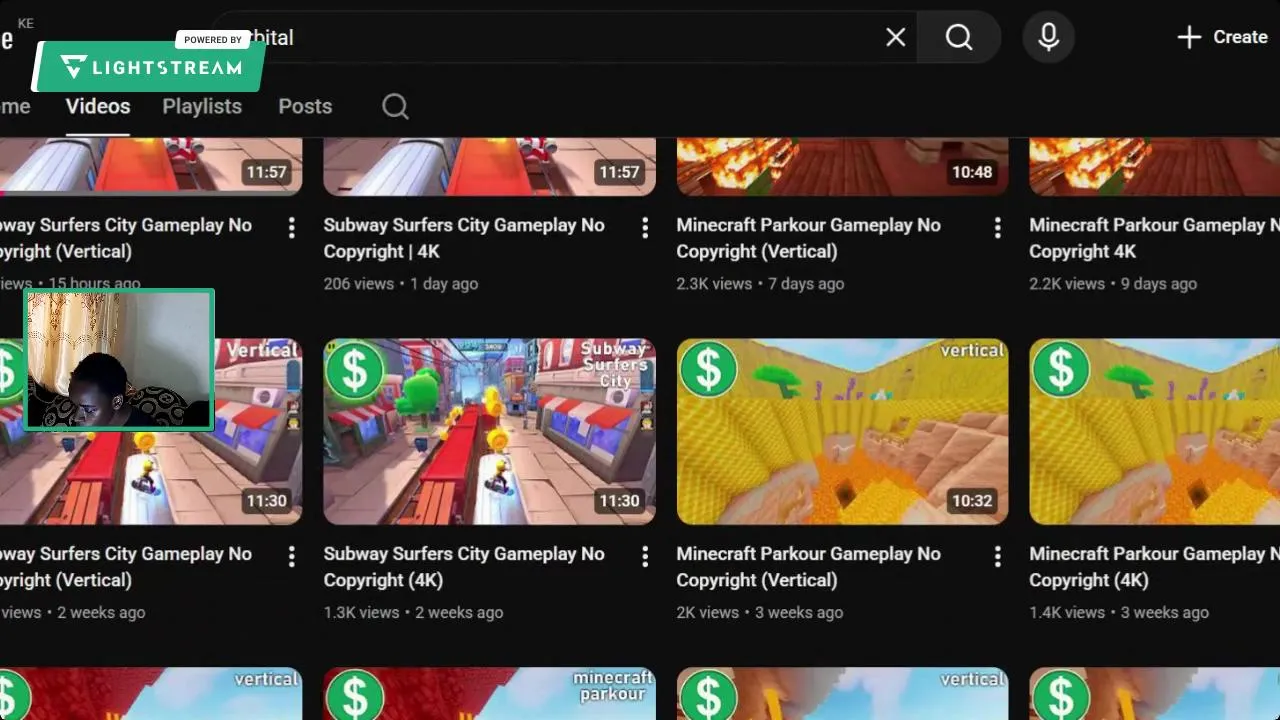Start voice search with the microphone icon
Image resolution: width=1280 pixels, height=720 pixels.
coord(1048,37)
